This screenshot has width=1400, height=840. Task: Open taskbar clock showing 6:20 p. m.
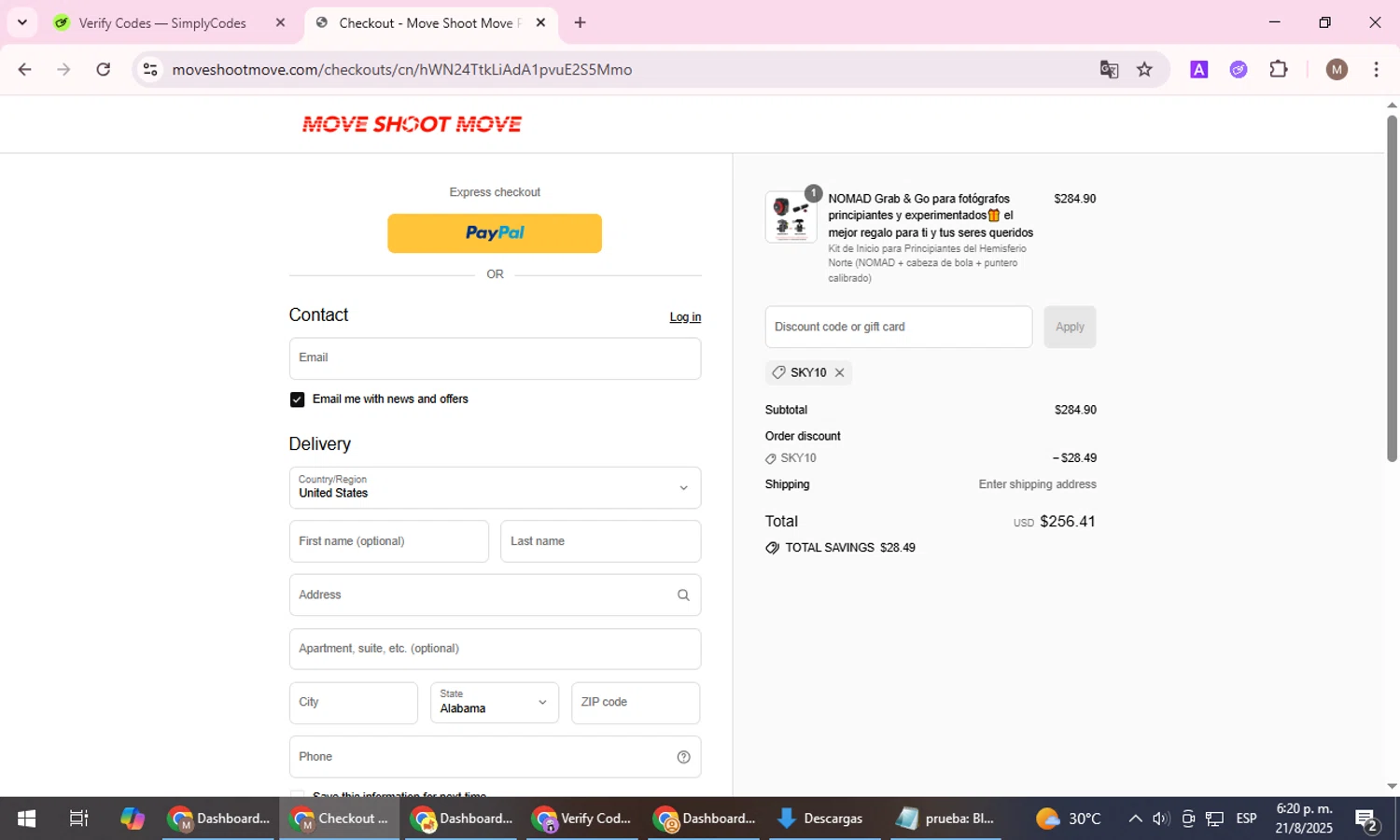point(1304,819)
